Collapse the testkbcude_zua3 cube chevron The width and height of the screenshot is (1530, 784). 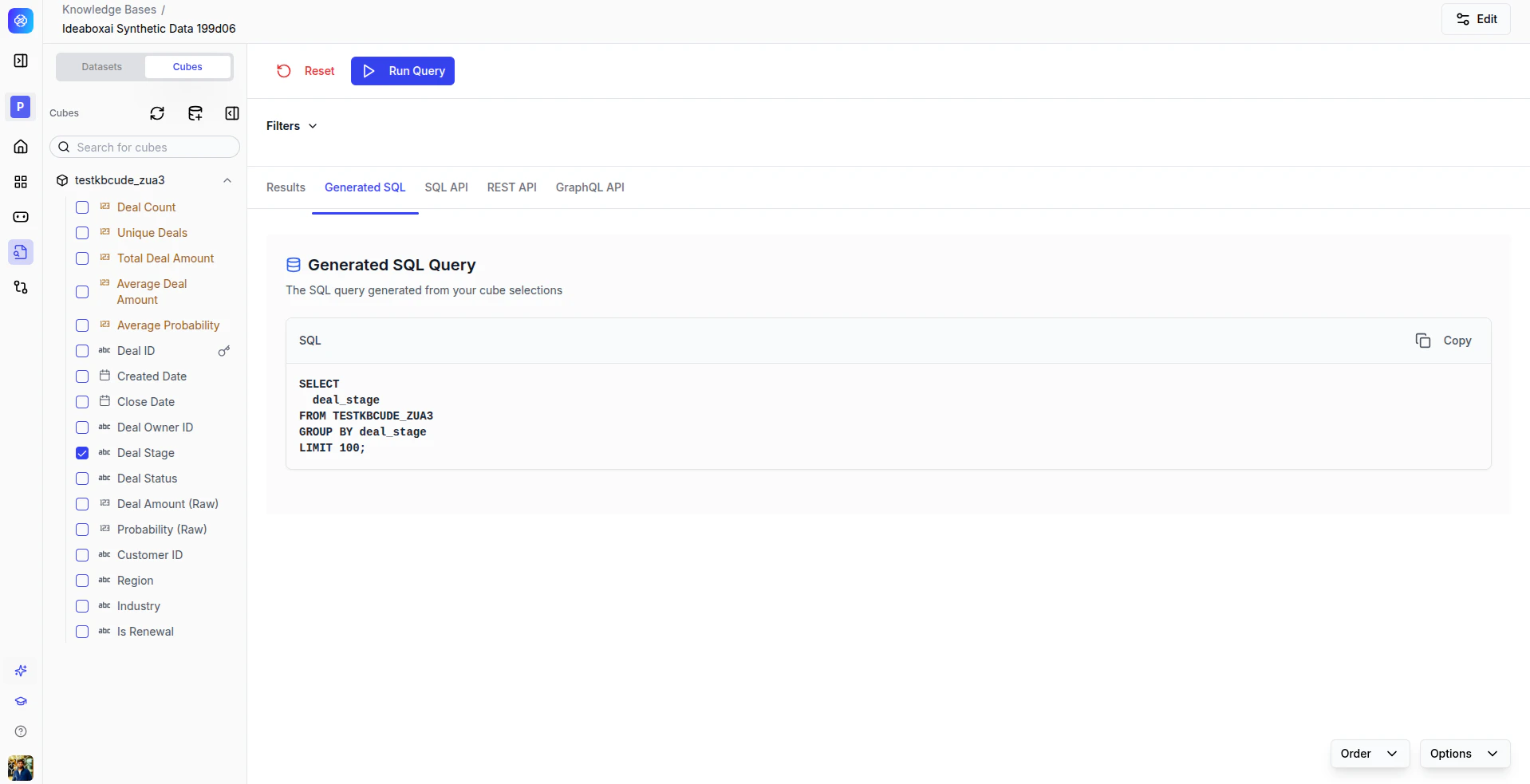pos(227,180)
